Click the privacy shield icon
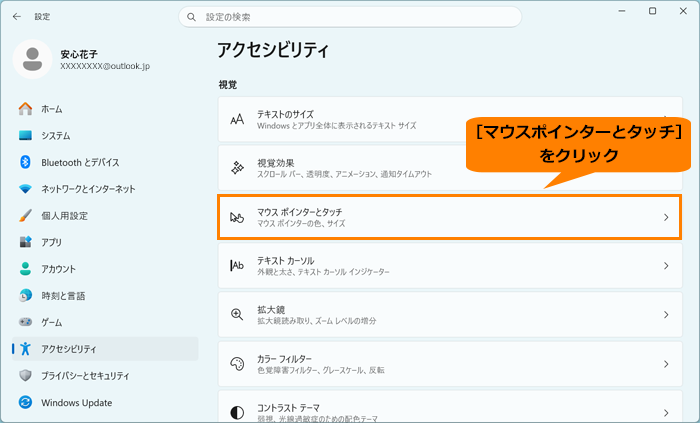The image size is (700, 423). [25, 376]
